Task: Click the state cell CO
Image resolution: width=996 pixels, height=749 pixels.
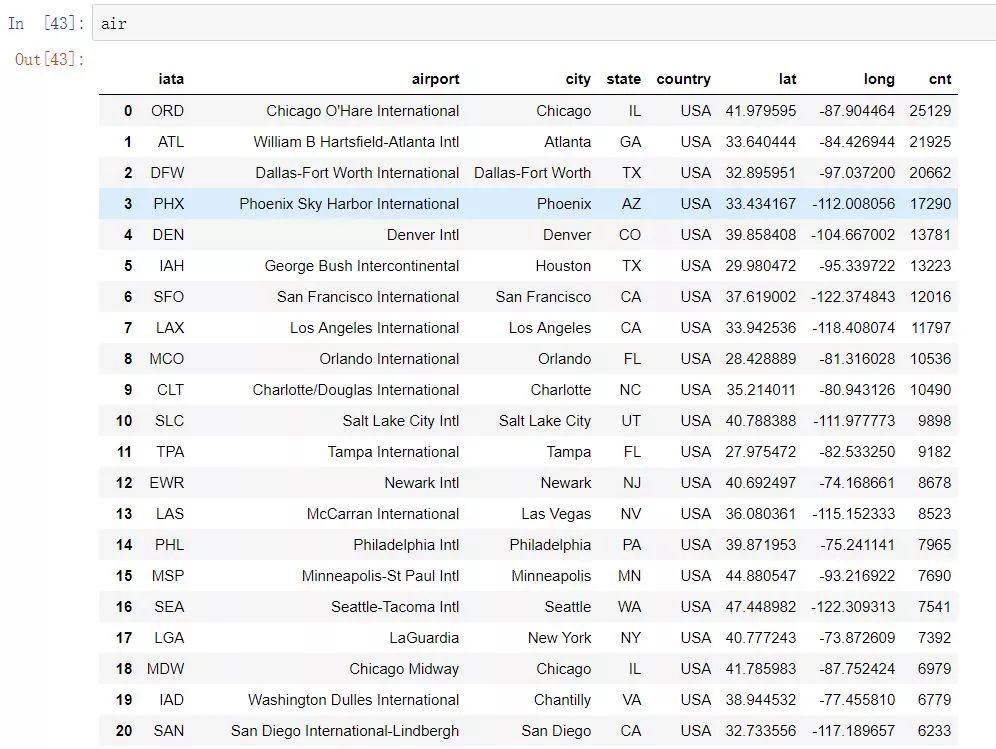Action: [629, 235]
